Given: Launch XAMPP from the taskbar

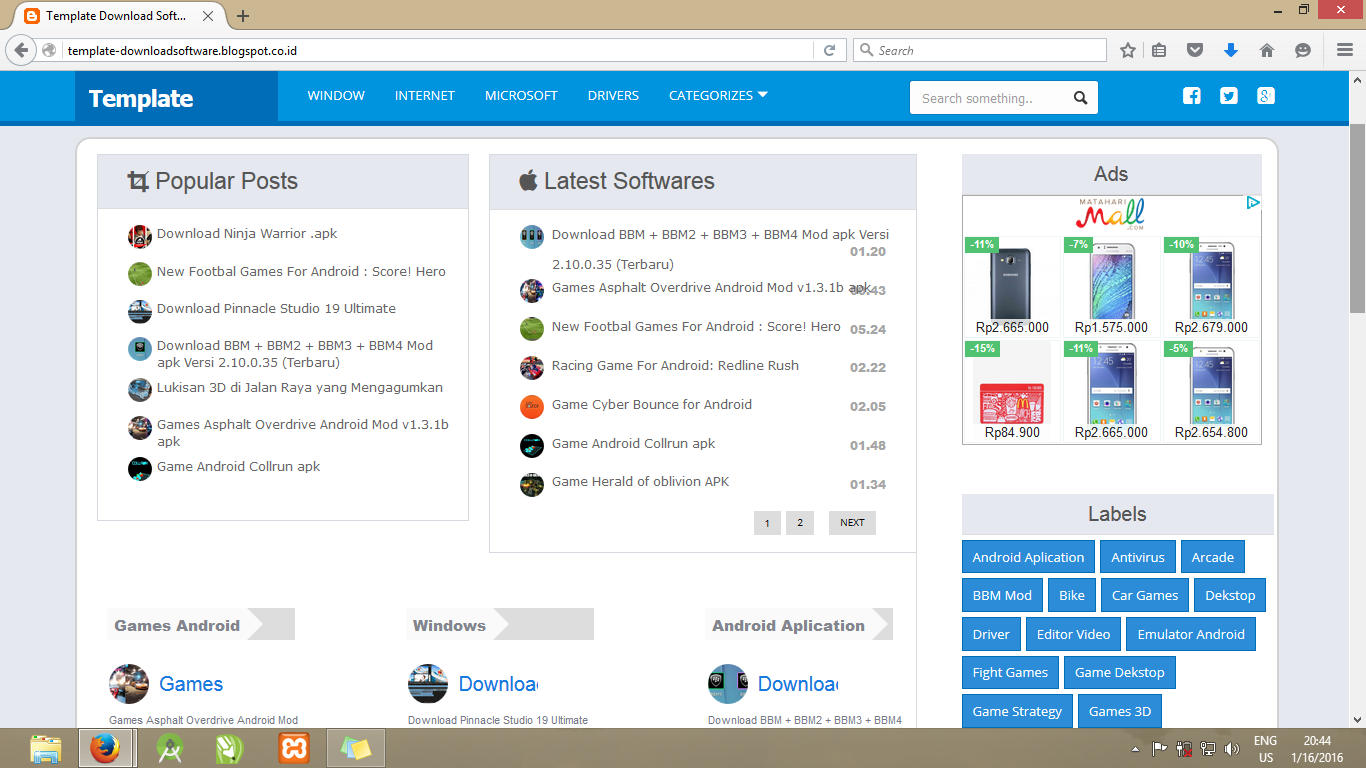Looking at the screenshot, I should coord(293,748).
